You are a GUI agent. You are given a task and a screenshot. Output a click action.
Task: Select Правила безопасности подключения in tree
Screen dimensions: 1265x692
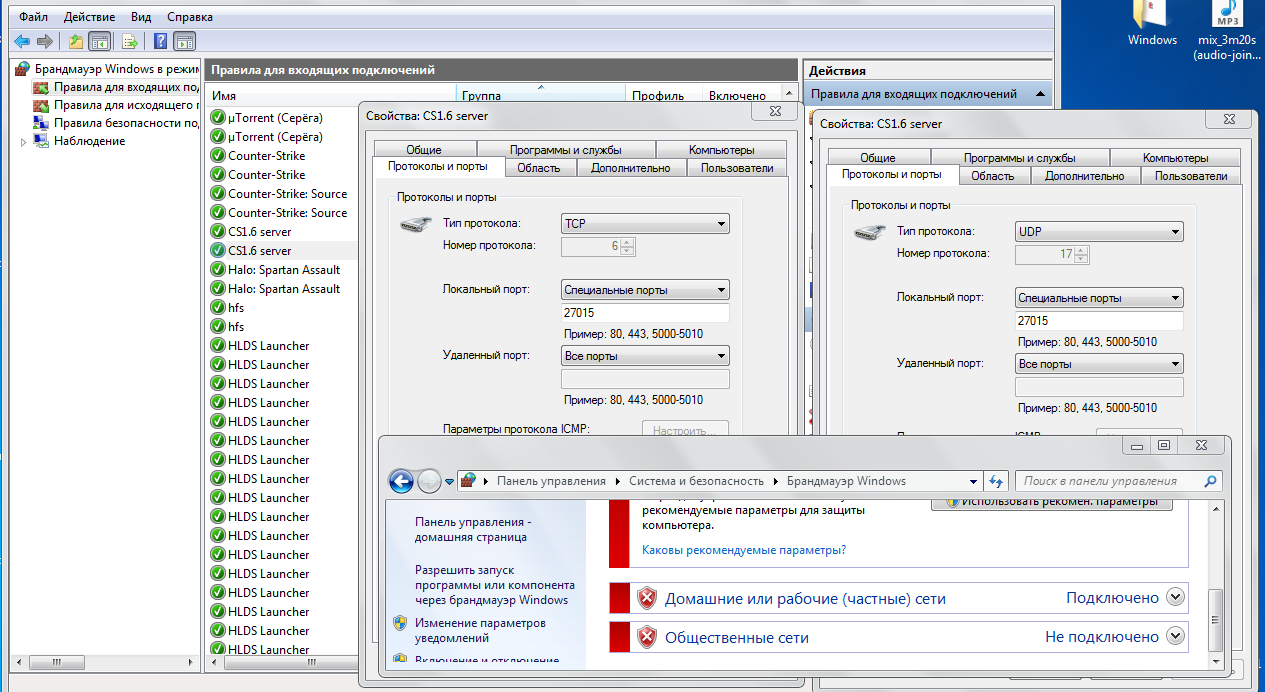[x=116, y=123]
